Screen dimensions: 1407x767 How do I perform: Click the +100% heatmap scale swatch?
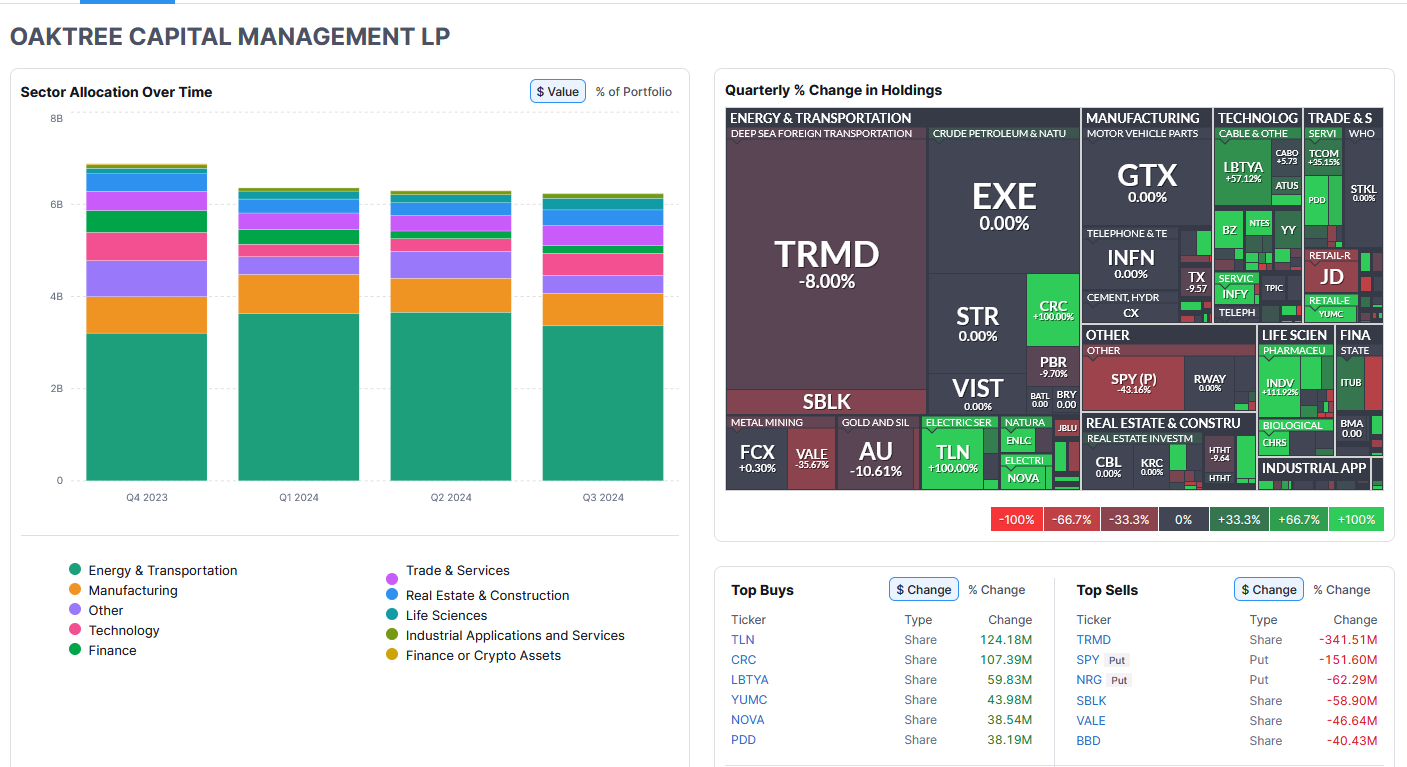click(1356, 519)
